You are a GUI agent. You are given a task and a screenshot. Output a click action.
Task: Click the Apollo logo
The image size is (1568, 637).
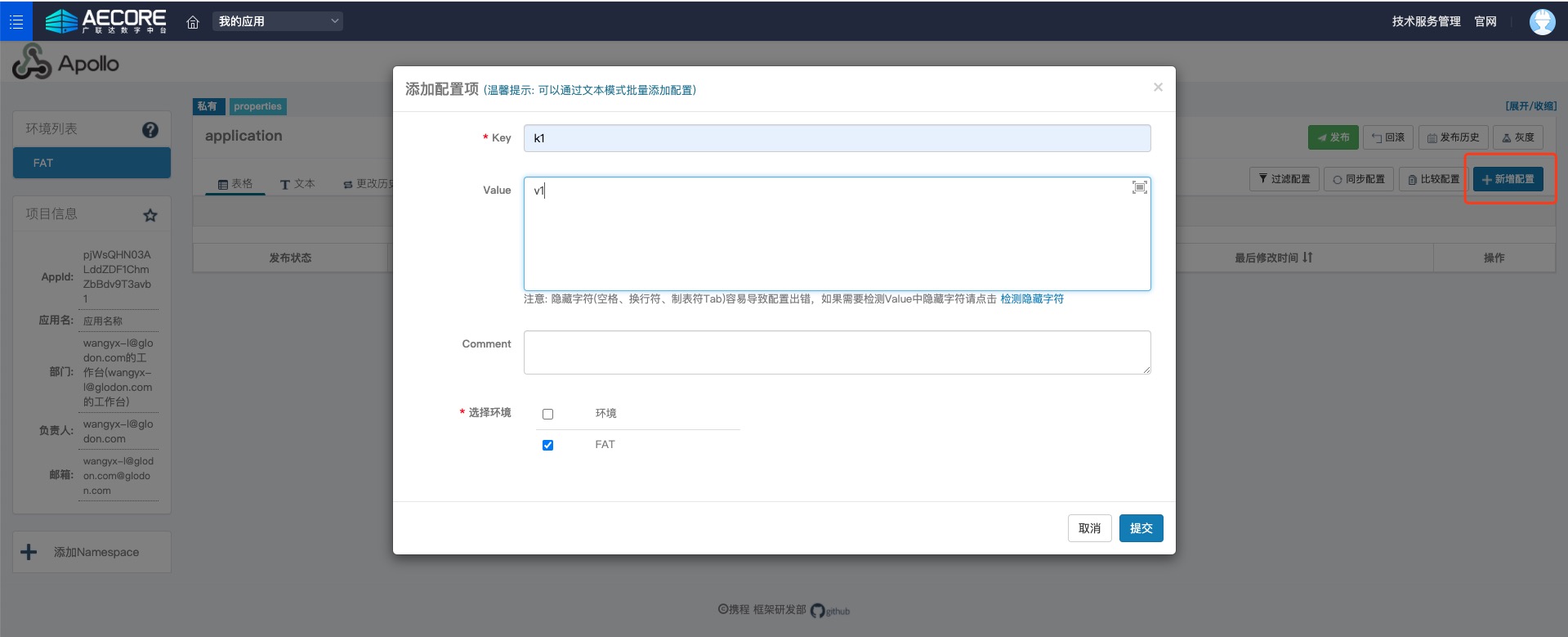66,63
